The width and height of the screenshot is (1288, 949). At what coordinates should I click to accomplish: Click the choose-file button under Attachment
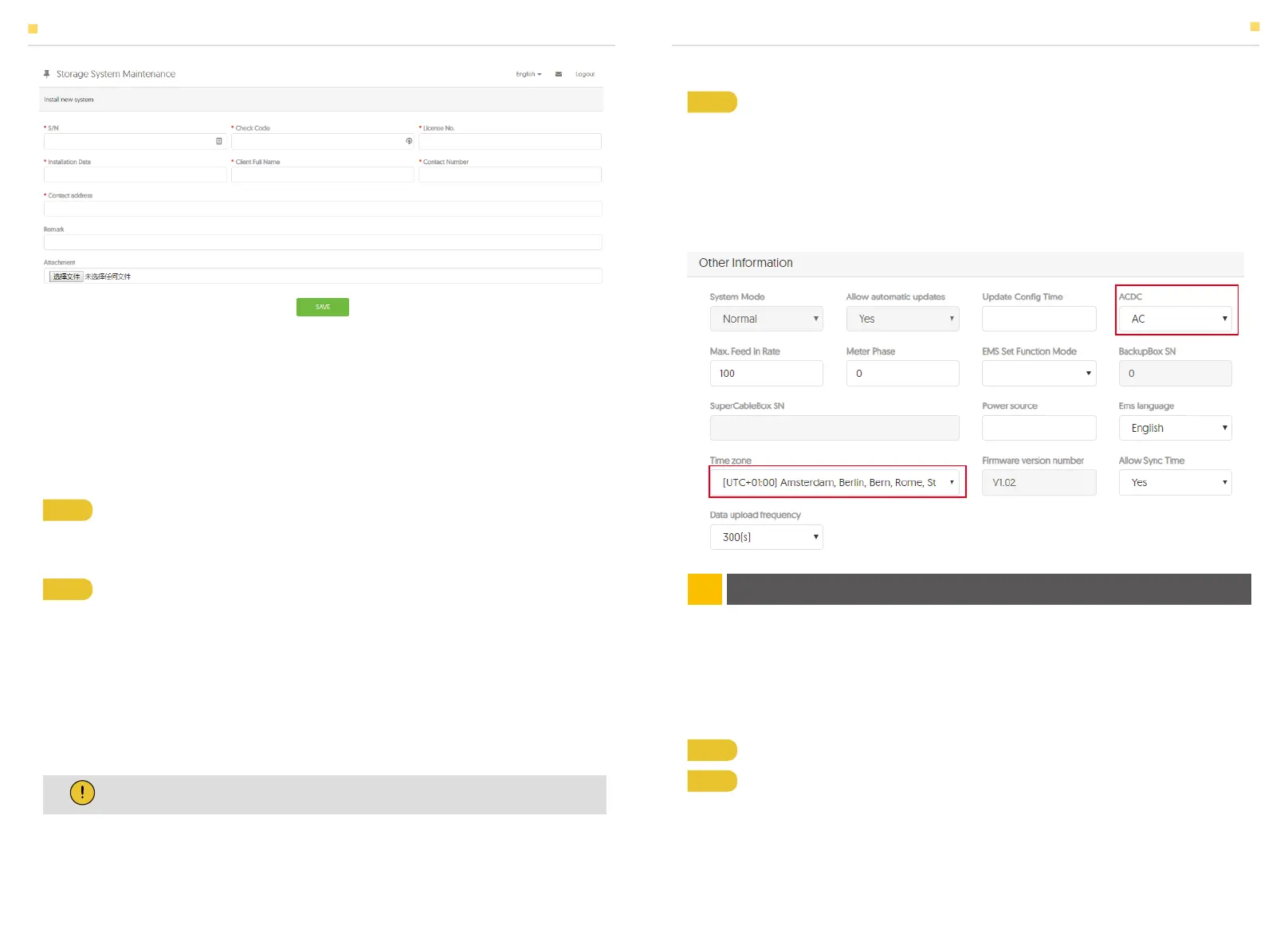click(x=66, y=276)
